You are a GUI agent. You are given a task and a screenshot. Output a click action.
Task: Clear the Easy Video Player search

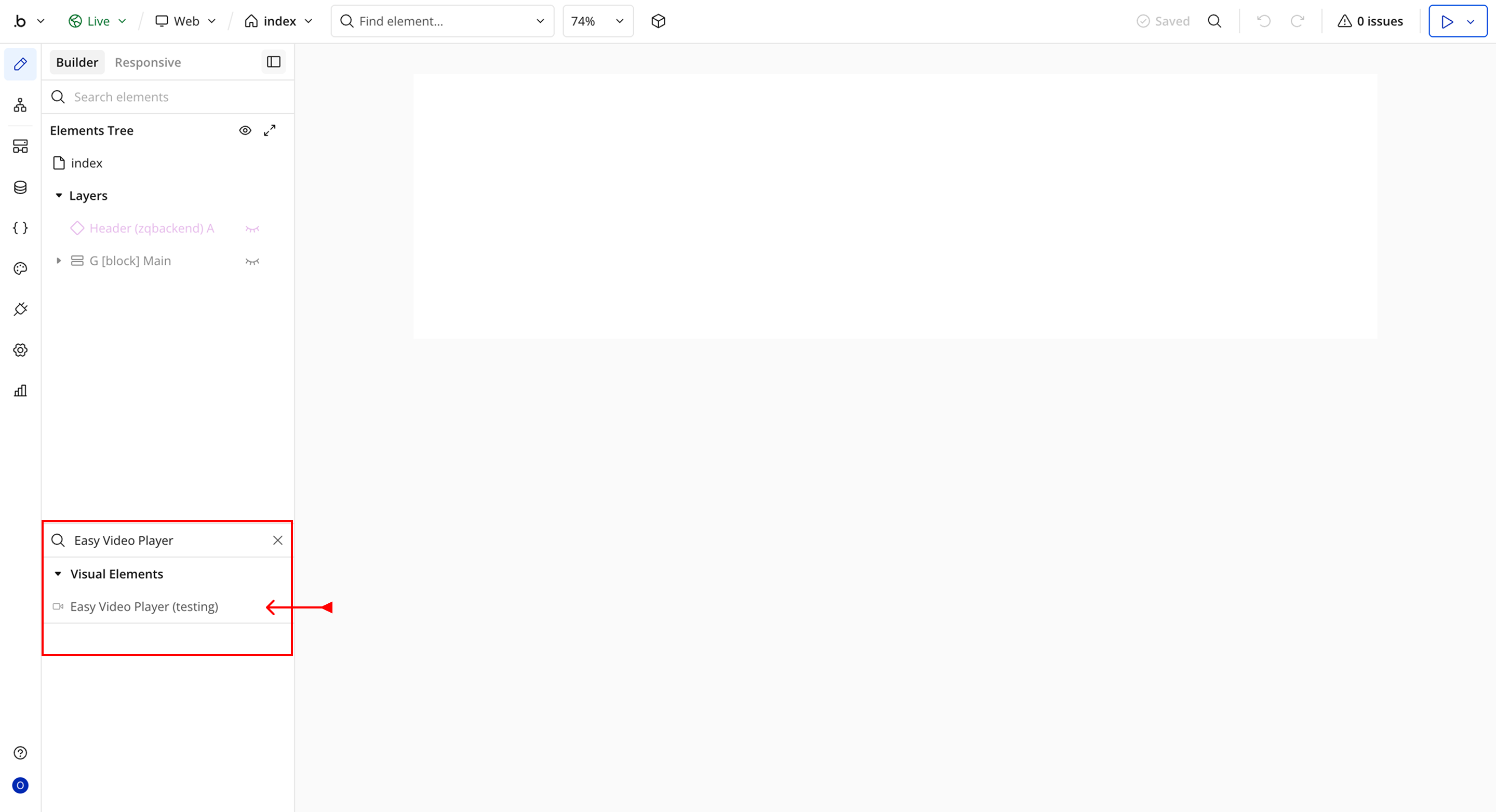coord(277,540)
